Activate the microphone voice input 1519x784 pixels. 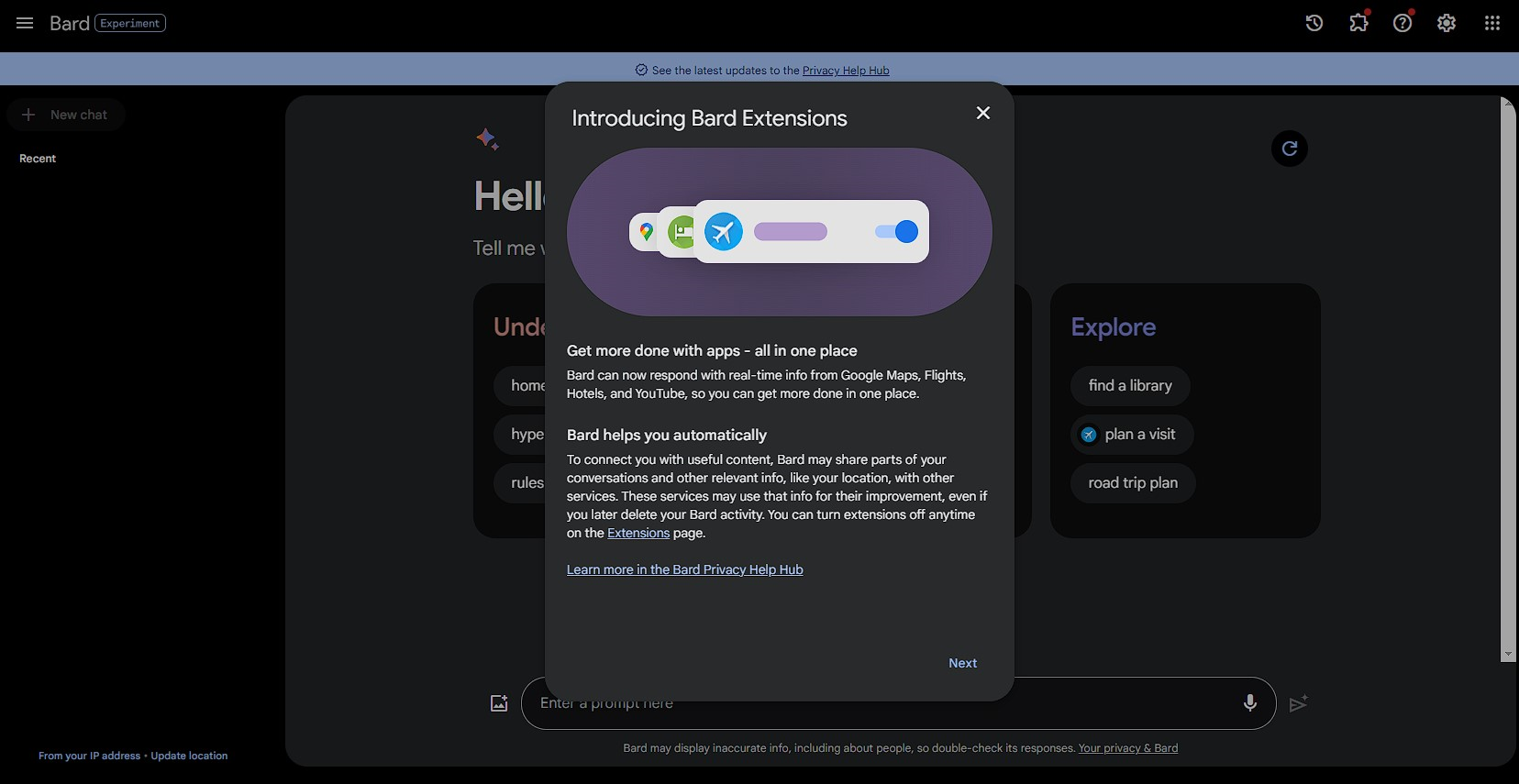pos(1249,703)
